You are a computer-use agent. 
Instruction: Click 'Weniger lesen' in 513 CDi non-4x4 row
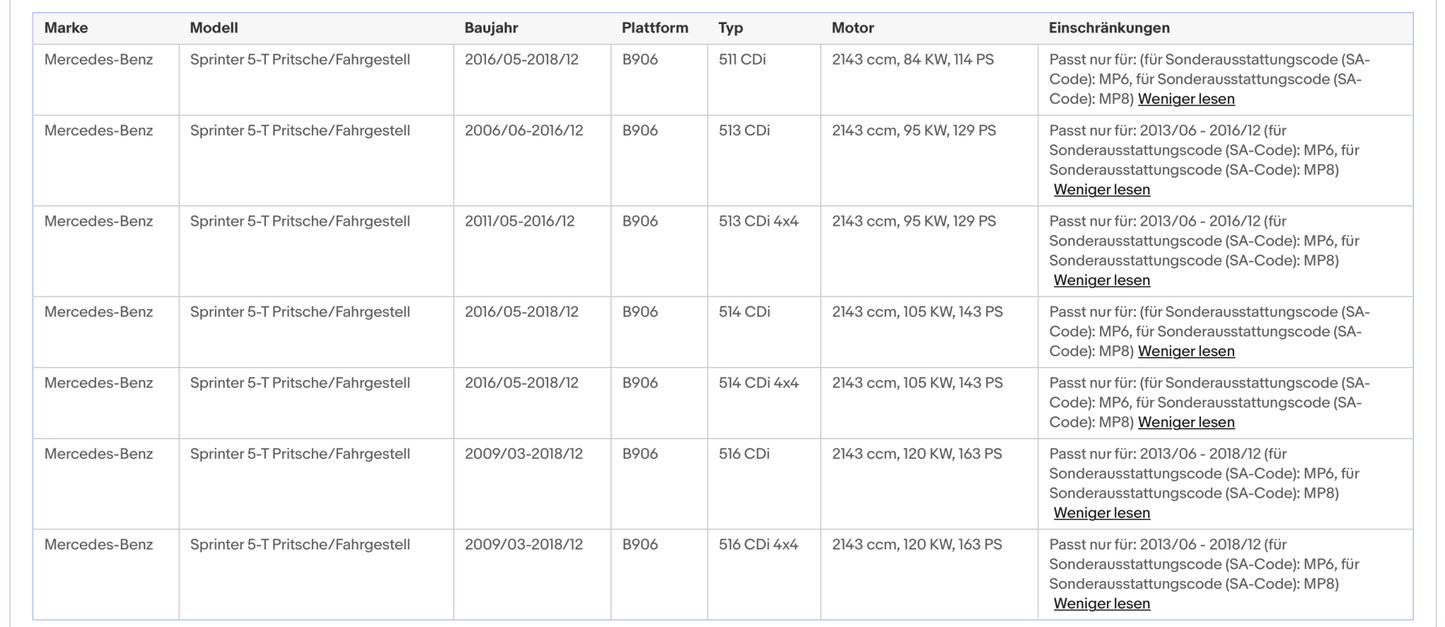tap(1101, 190)
